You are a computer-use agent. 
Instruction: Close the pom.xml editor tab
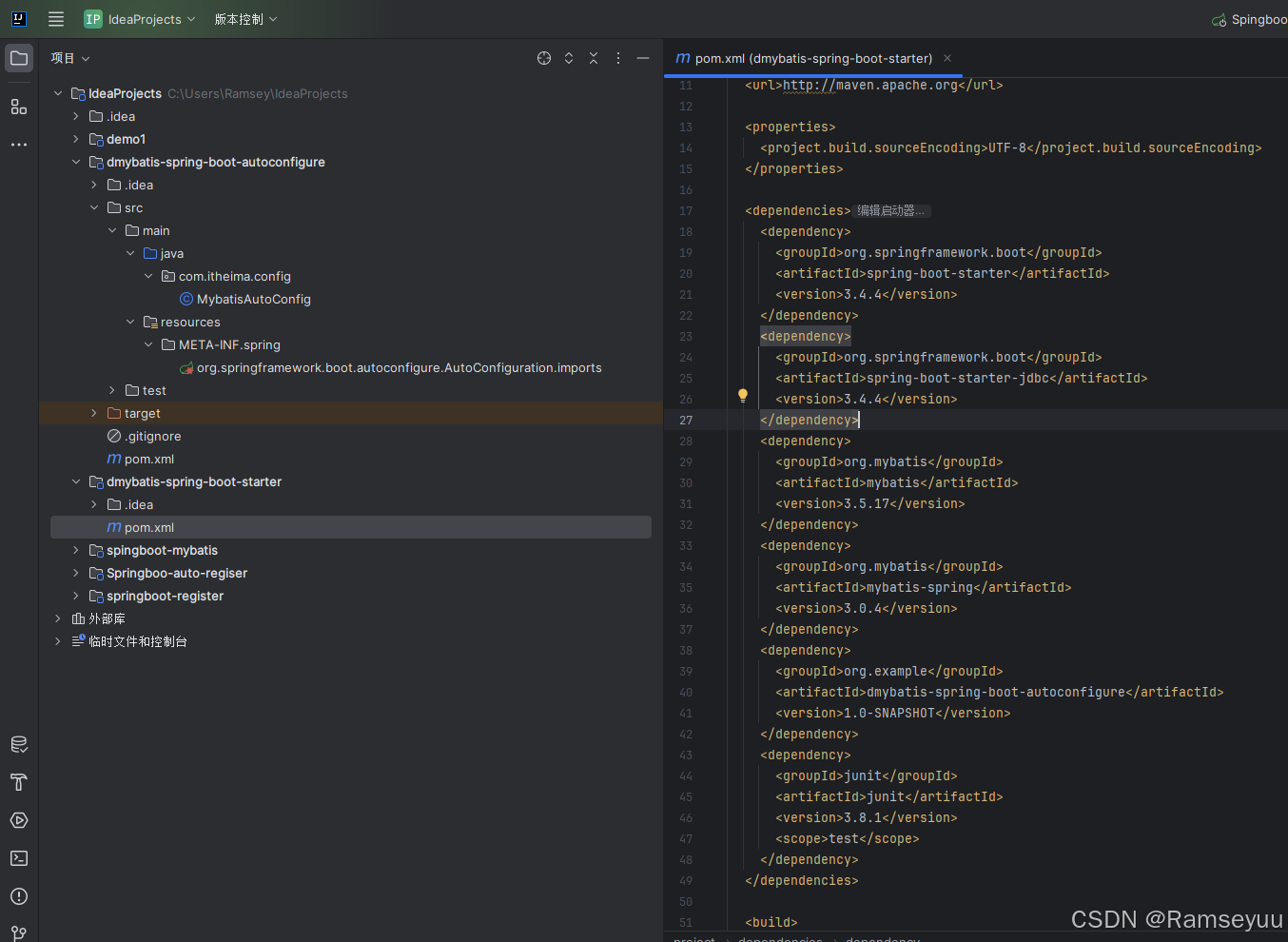947,58
